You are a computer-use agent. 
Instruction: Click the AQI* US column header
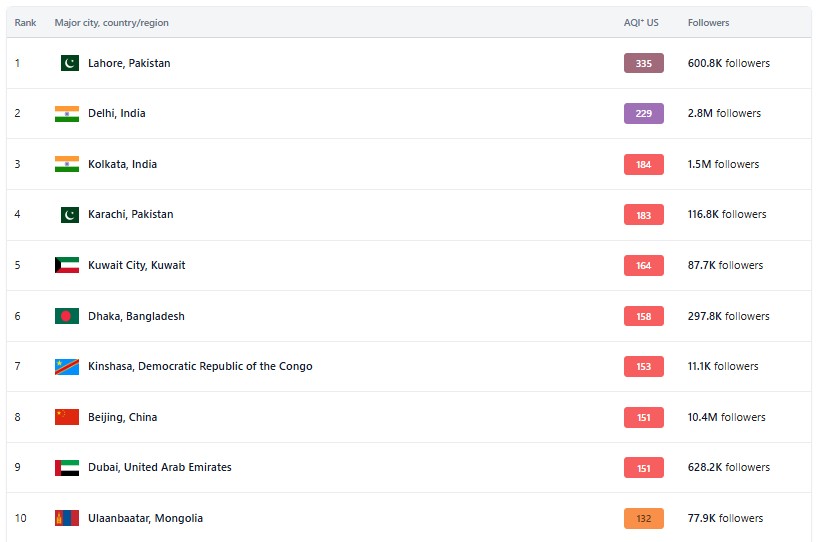click(x=641, y=22)
